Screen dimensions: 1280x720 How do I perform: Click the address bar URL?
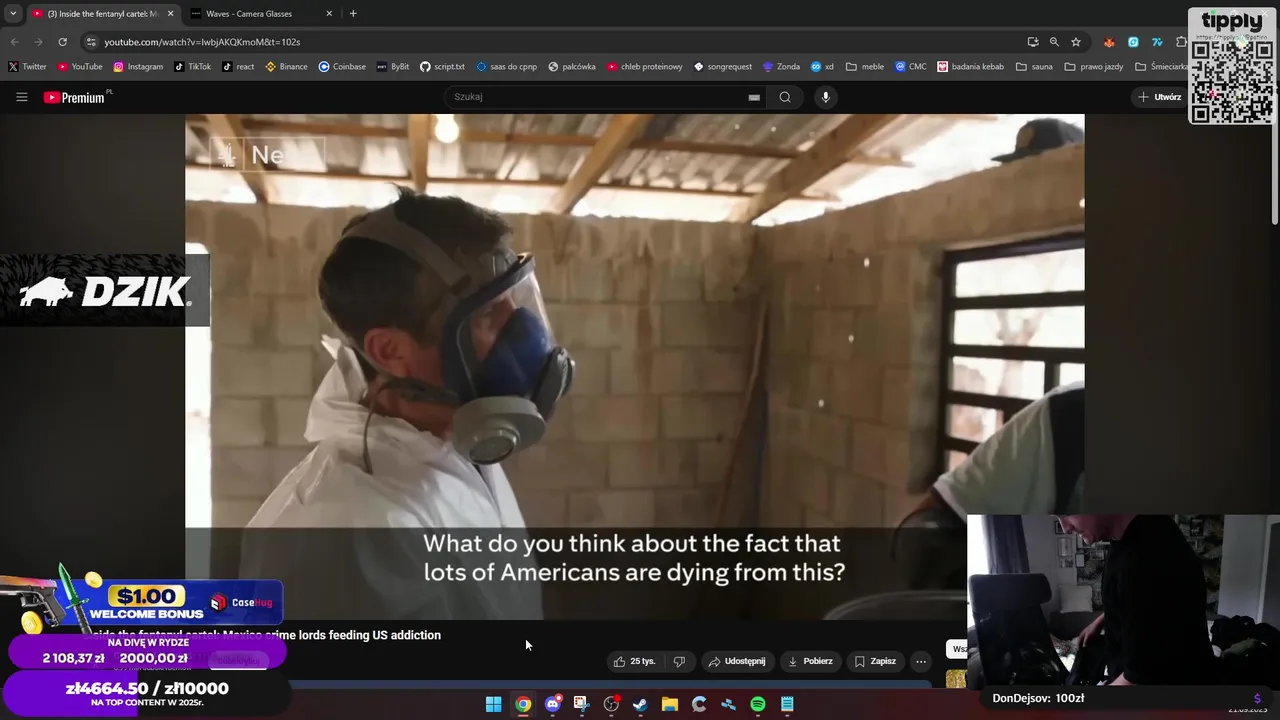202,42
